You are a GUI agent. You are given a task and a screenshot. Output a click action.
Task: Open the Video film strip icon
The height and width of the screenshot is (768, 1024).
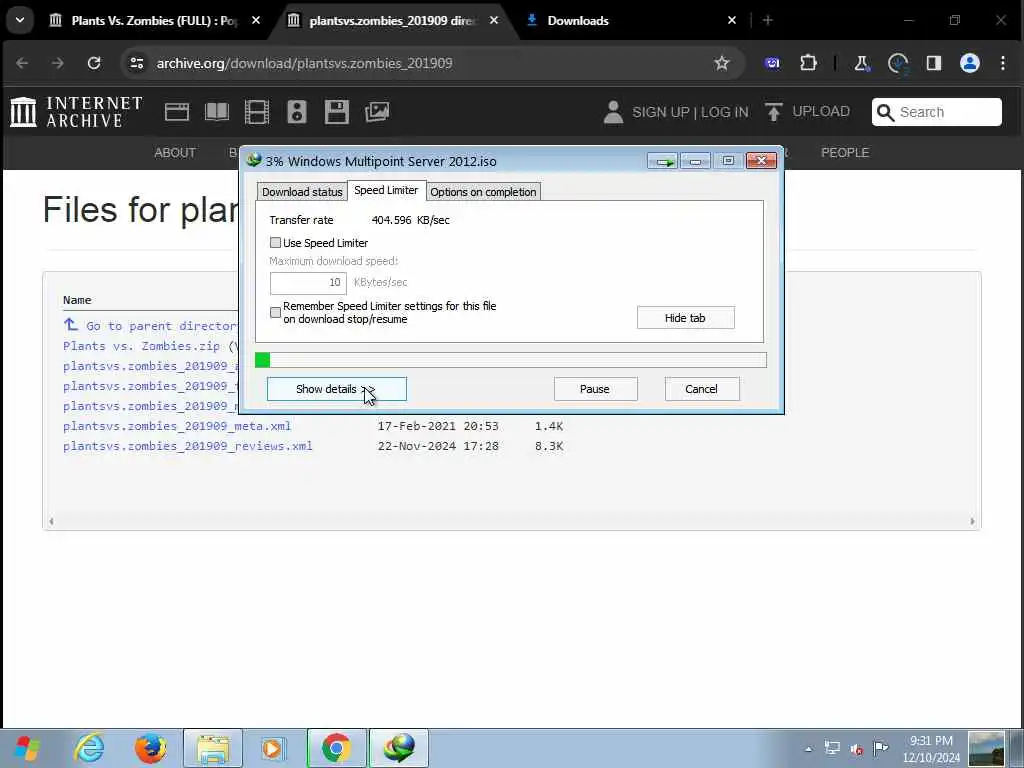pyautogui.click(x=257, y=112)
